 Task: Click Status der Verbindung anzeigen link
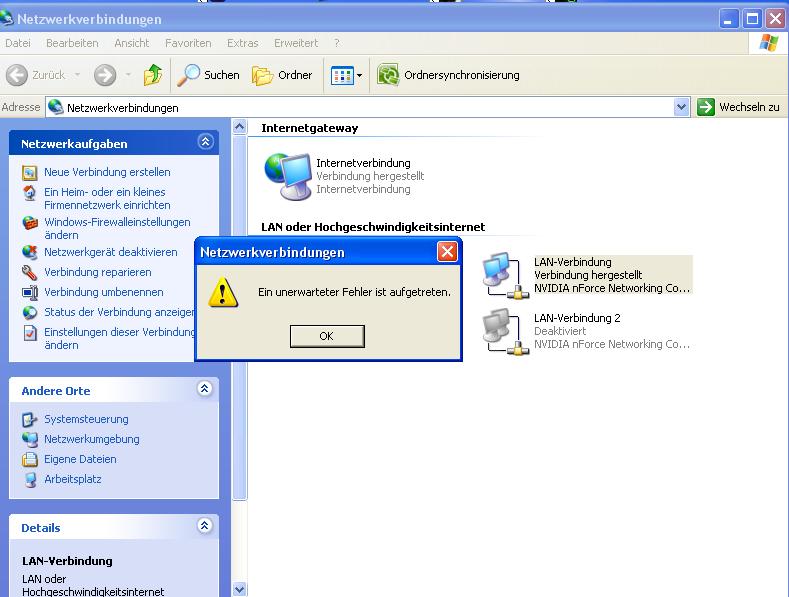point(119,312)
